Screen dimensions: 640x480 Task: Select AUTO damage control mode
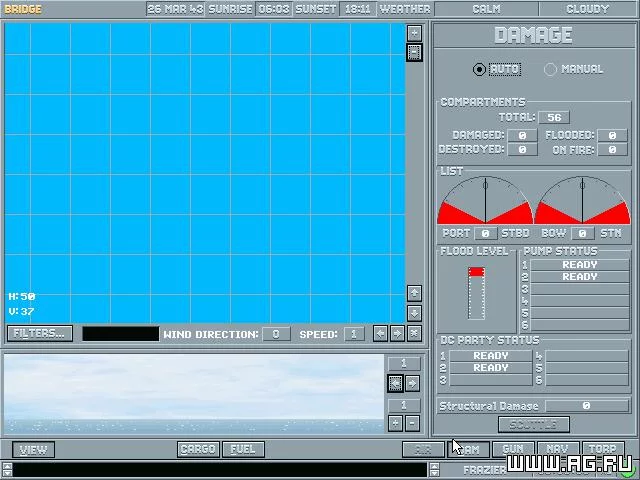(496, 69)
